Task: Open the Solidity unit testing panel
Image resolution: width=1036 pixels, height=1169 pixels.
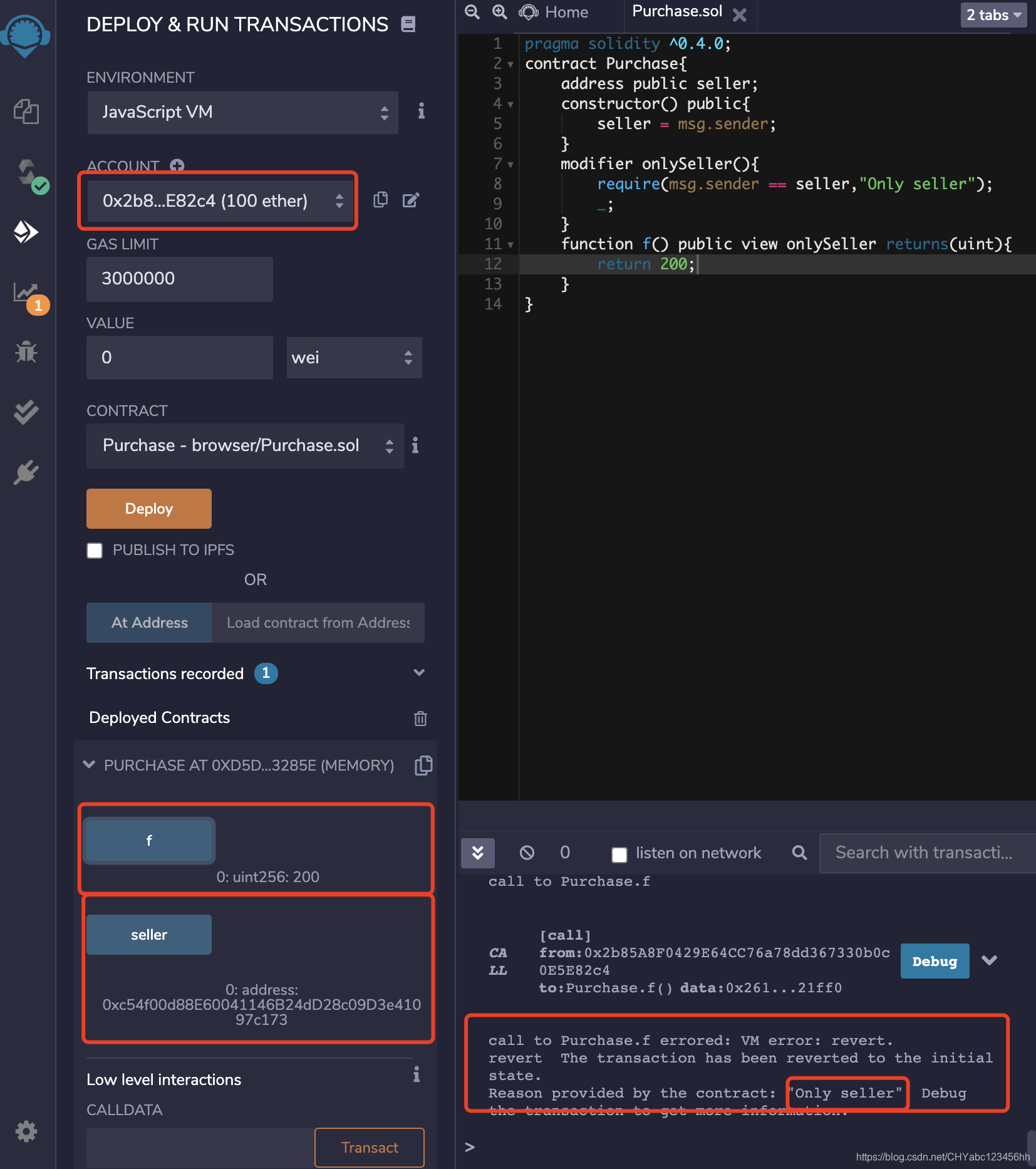Action: [28, 412]
